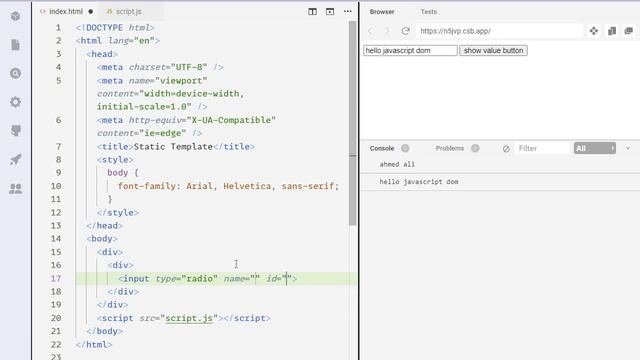This screenshot has height=360, width=640.
Task: Click the DOCTYPE html line
Action: click(x=115, y=27)
